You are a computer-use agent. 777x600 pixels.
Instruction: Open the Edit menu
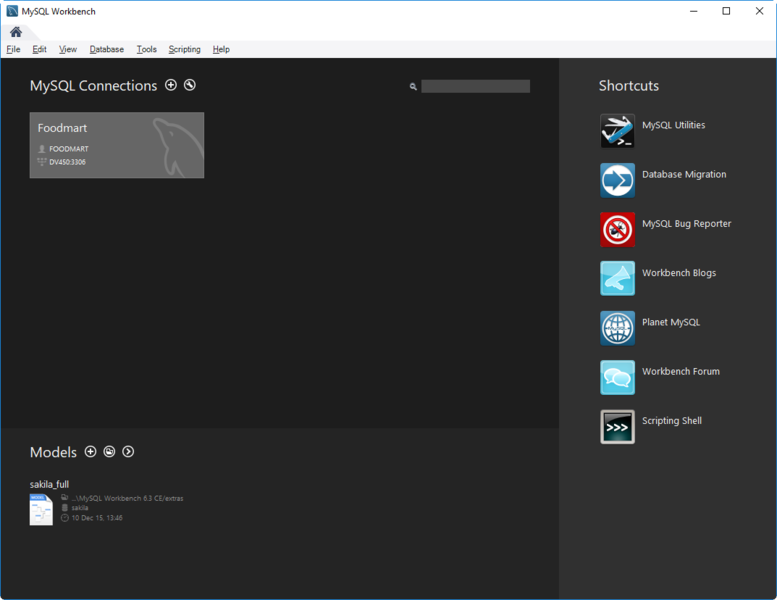[39, 49]
